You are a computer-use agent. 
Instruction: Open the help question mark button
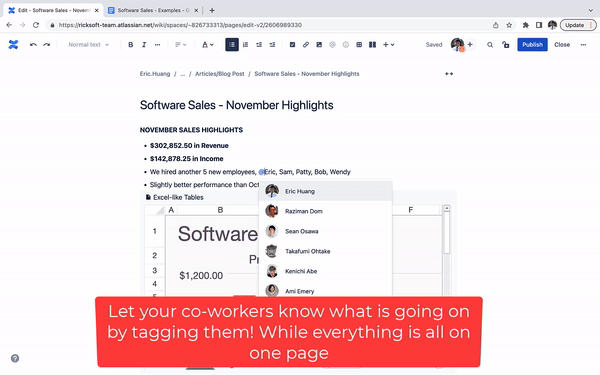click(15, 359)
